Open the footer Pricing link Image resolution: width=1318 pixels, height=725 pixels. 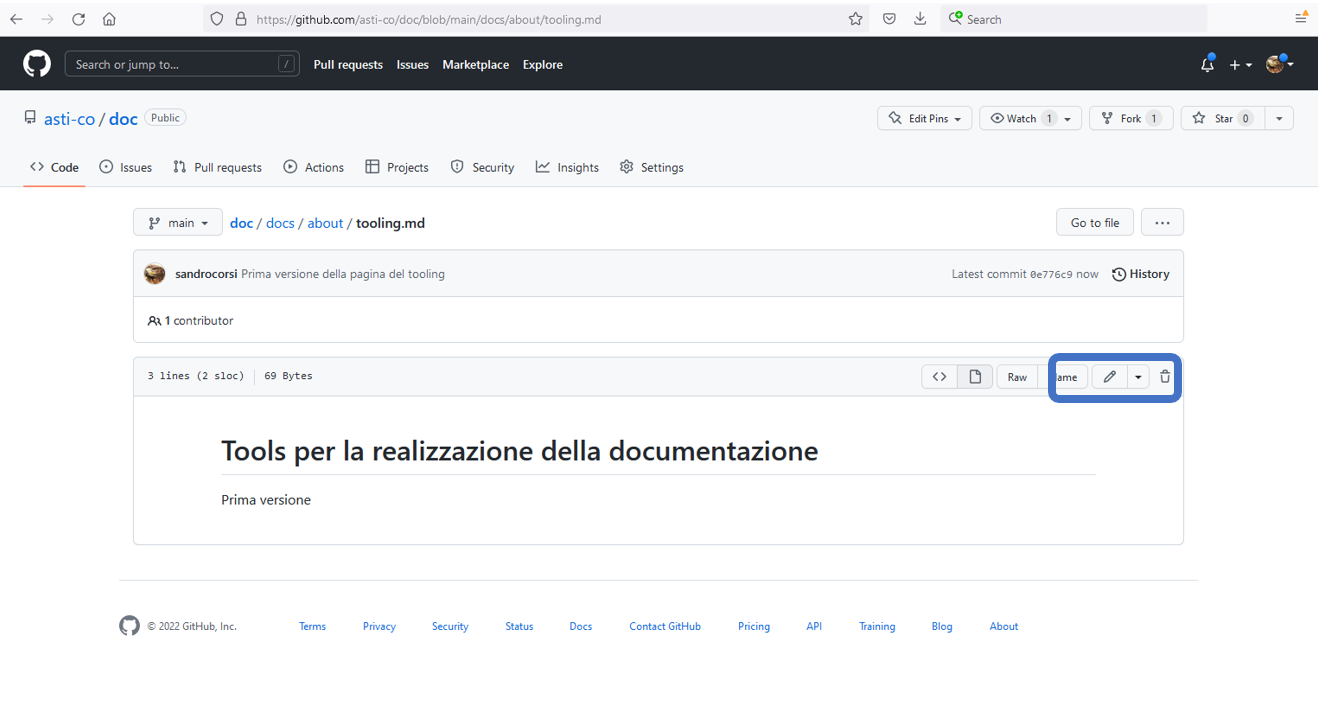coord(754,626)
